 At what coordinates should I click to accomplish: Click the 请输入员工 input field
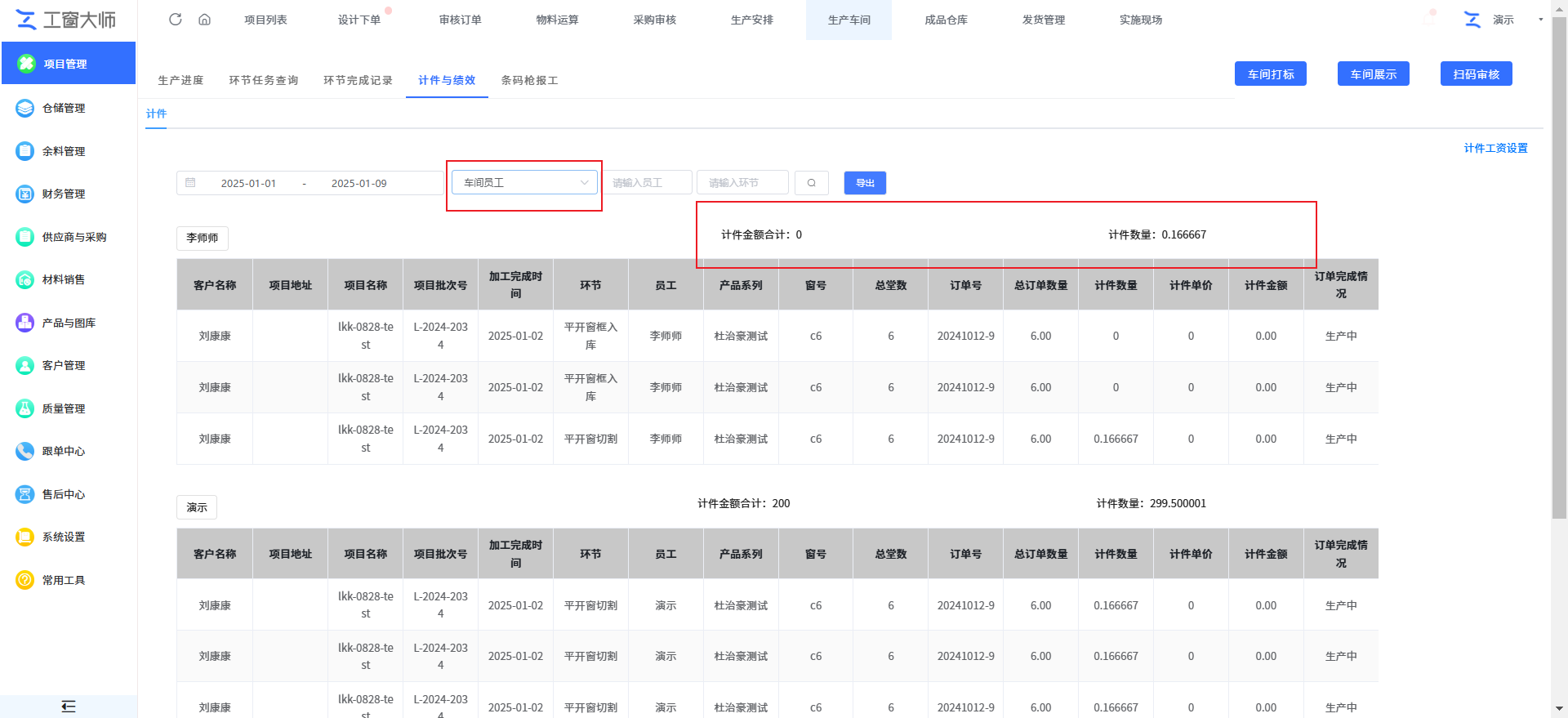pyautogui.click(x=648, y=183)
